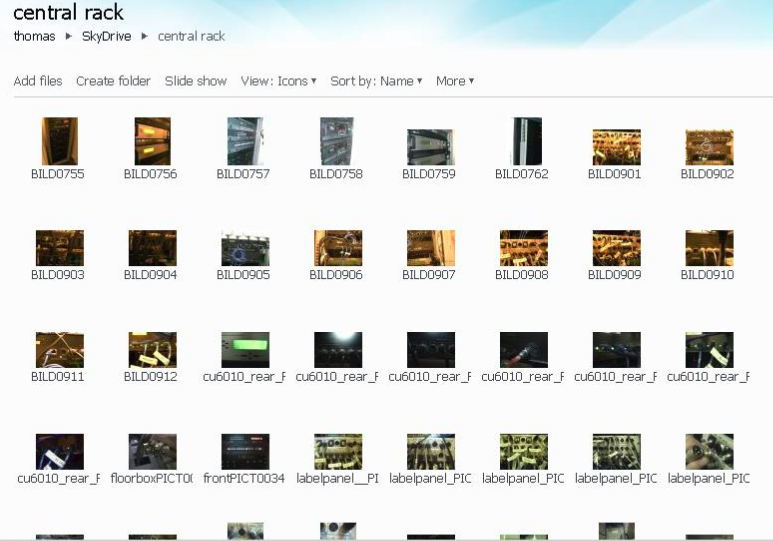This screenshot has height=541, width=773.
Task: Open the Sort by: Name dropdown
Action: pyautogui.click(x=376, y=81)
